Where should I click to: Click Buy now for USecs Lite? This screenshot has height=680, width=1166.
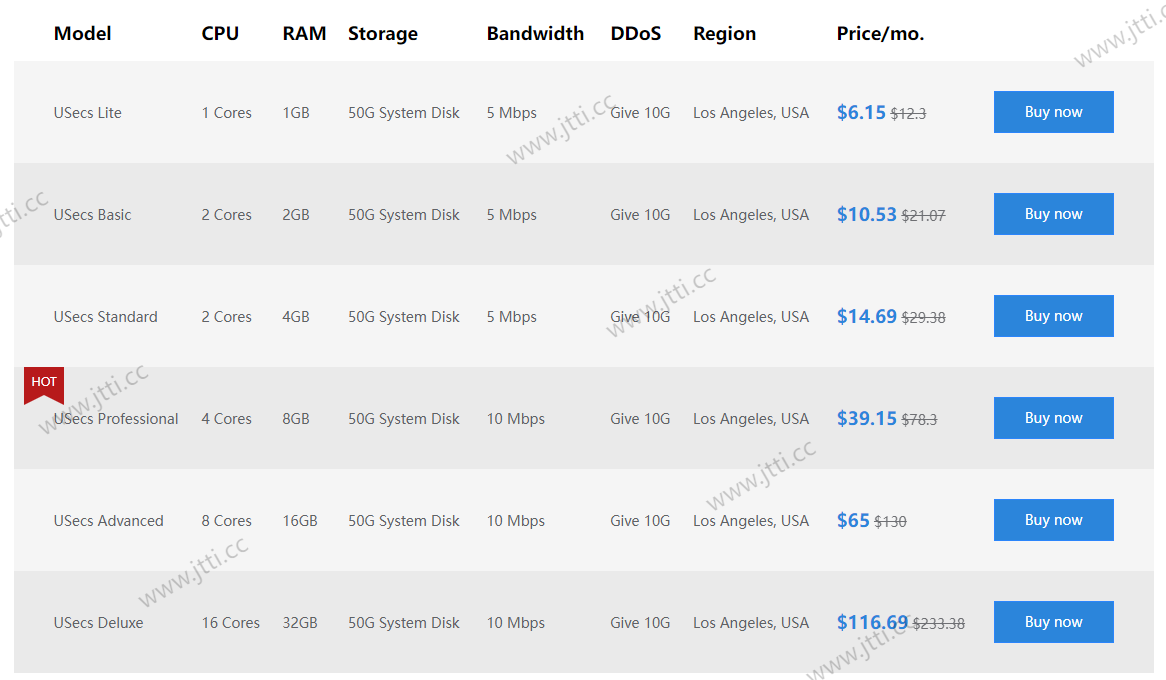coord(1053,112)
